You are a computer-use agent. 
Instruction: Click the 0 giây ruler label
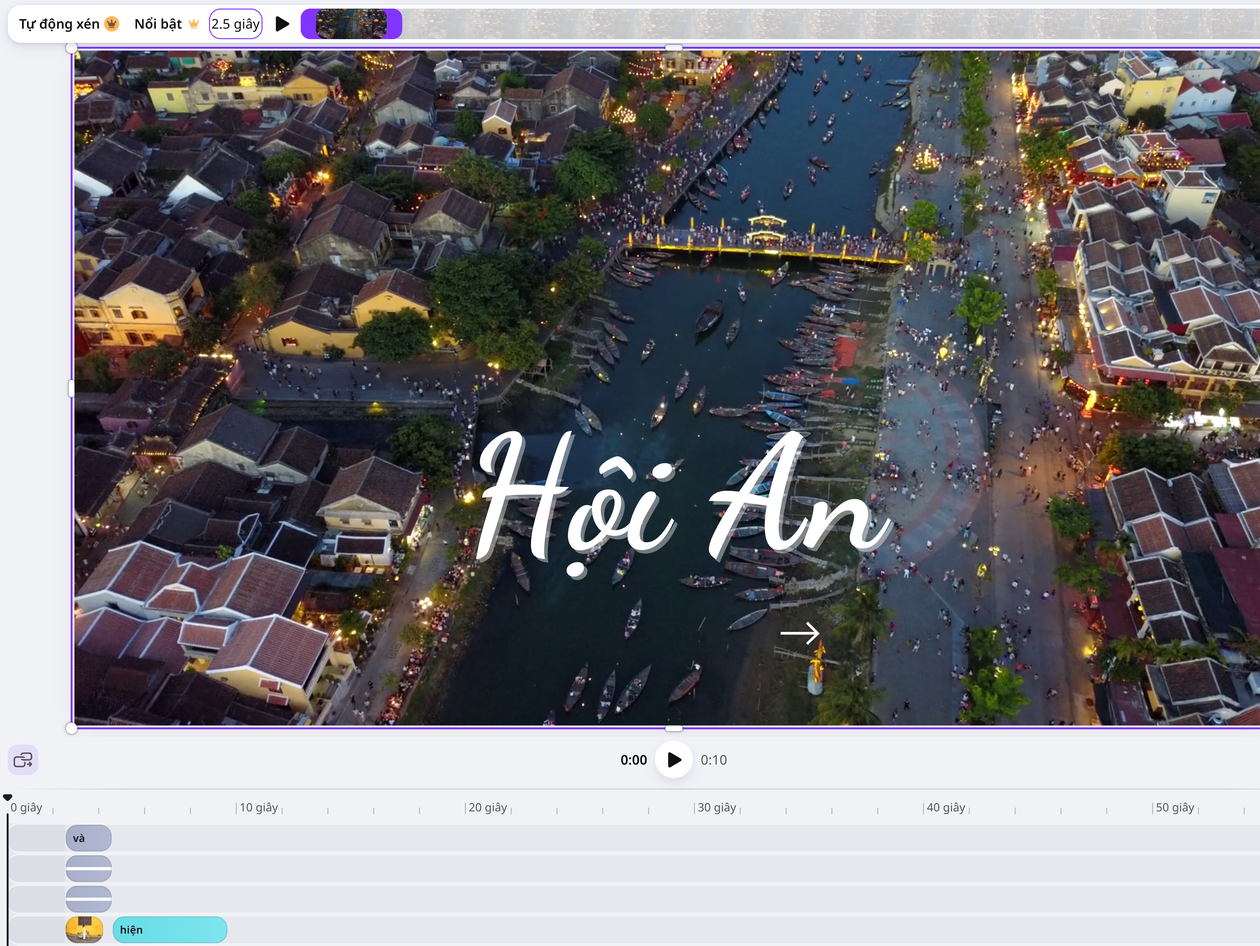pos(27,808)
